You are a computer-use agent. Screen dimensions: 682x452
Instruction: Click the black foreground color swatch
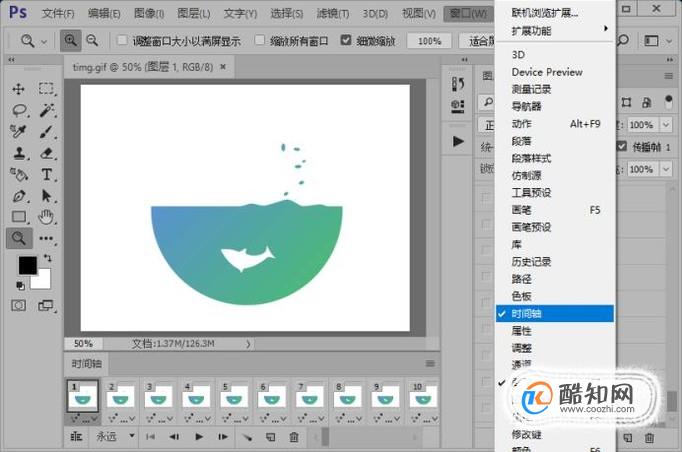[x=27, y=265]
